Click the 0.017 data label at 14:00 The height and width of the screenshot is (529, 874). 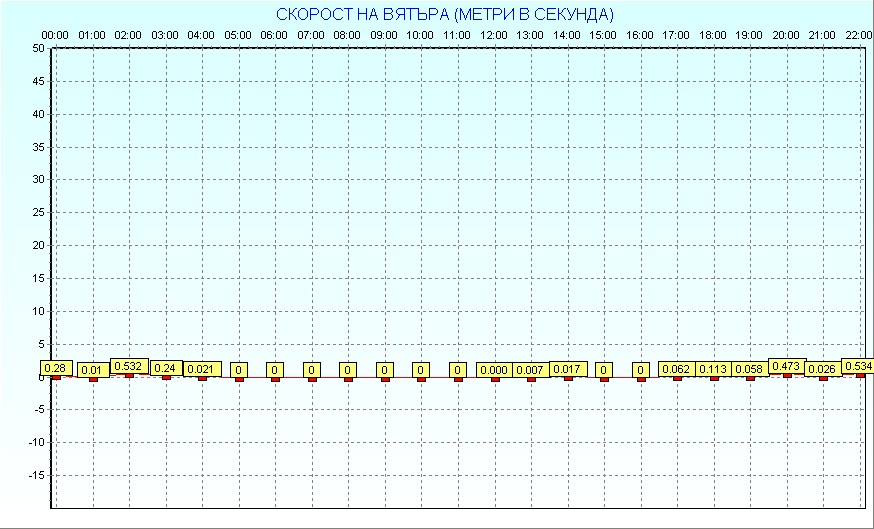tap(567, 369)
